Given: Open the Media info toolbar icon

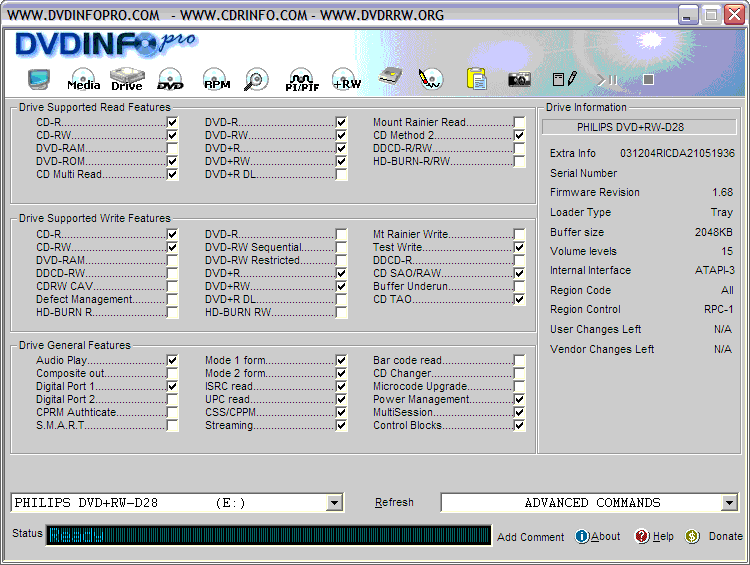Looking at the screenshot, I should click(x=84, y=79).
